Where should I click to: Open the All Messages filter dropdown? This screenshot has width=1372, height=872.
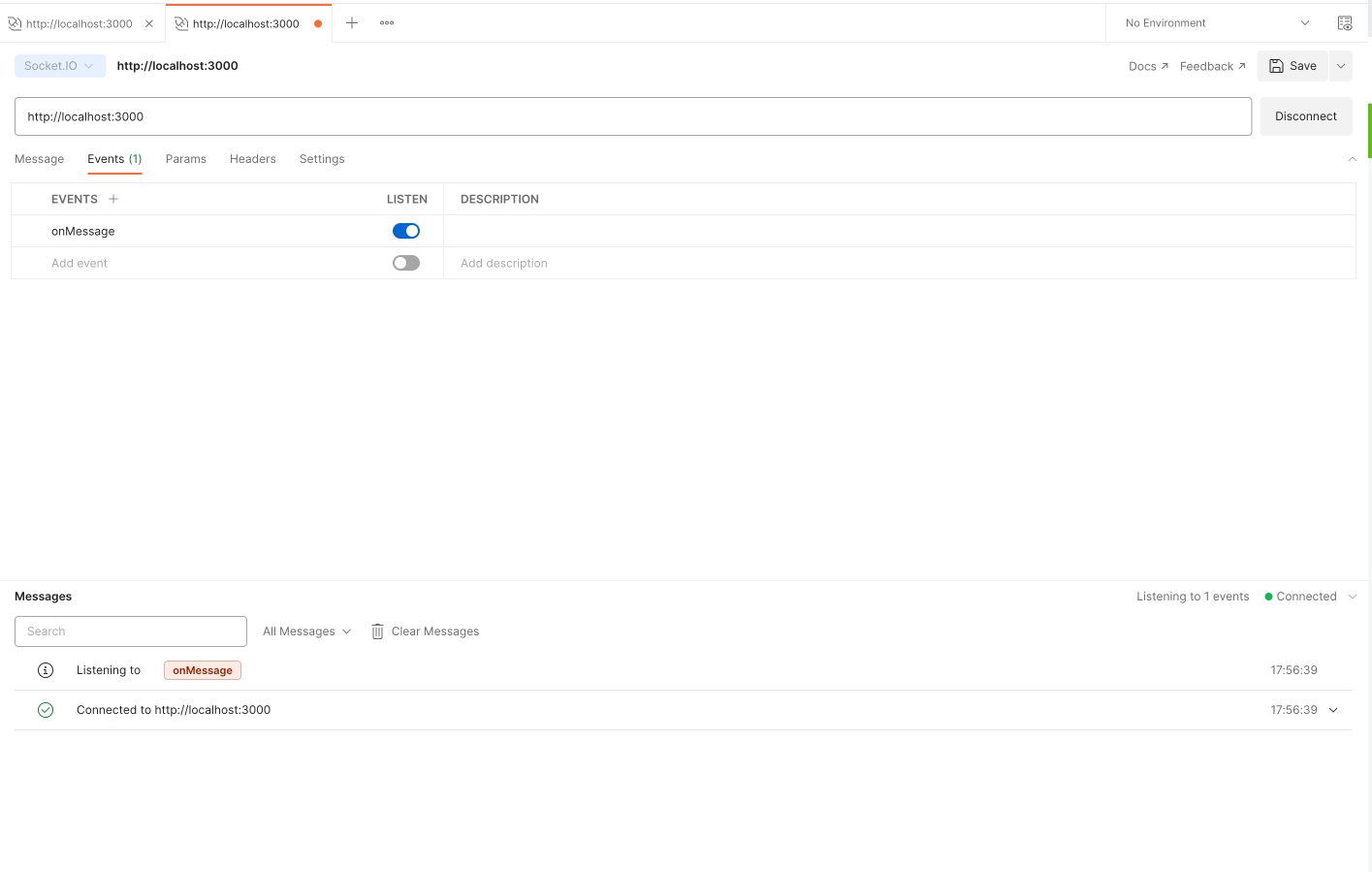[305, 631]
